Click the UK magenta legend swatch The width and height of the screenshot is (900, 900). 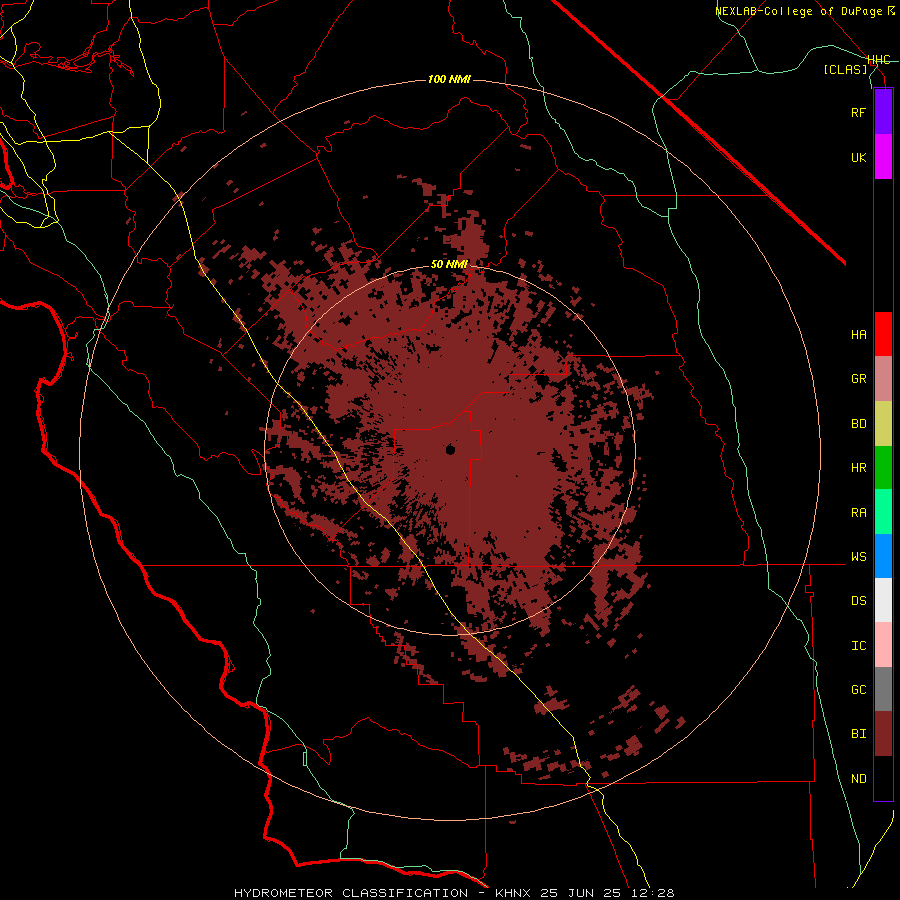pyautogui.click(x=883, y=157)
